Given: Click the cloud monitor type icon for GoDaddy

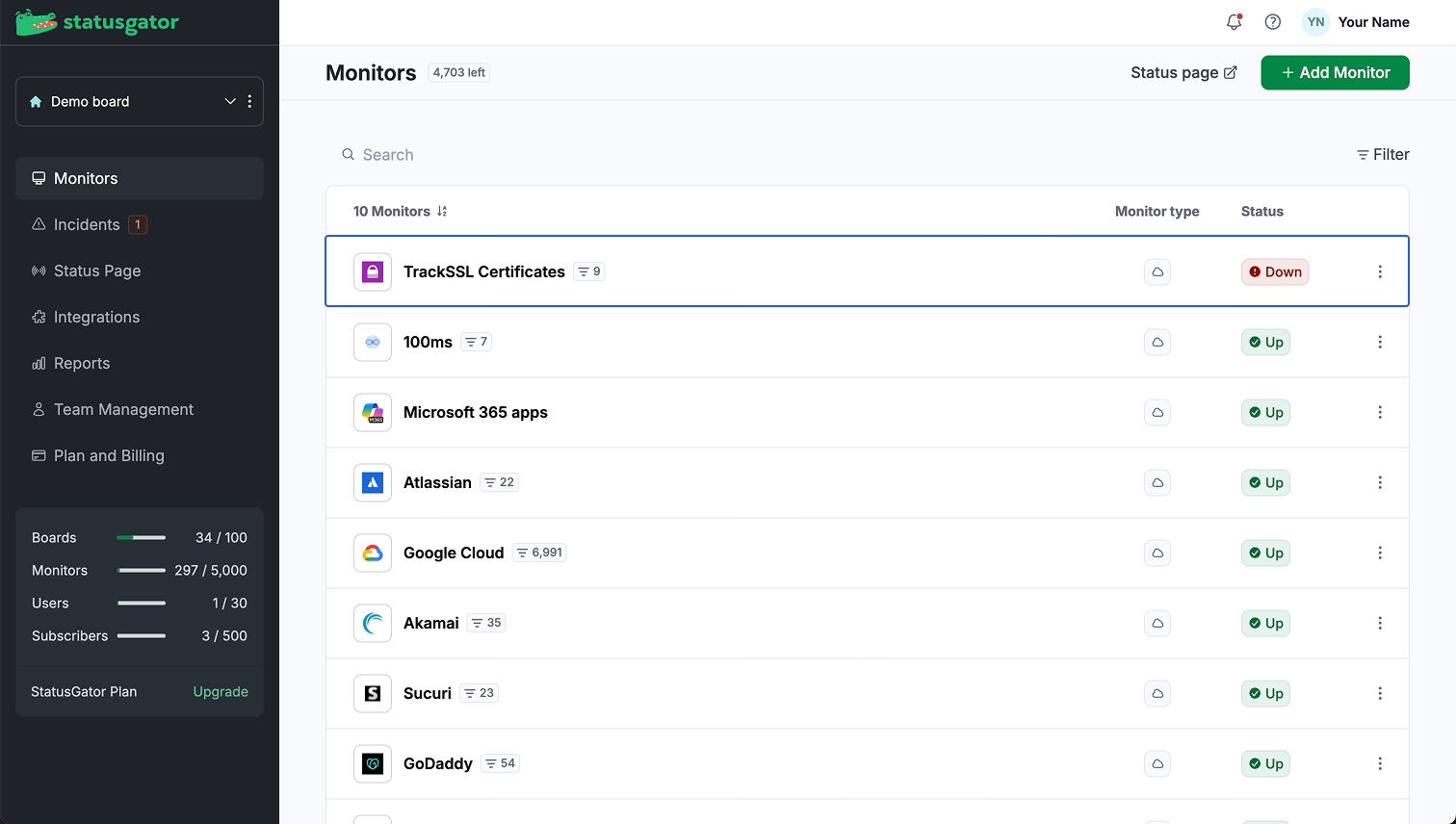Looking at the screenshot, I should tap(1157, 763).
